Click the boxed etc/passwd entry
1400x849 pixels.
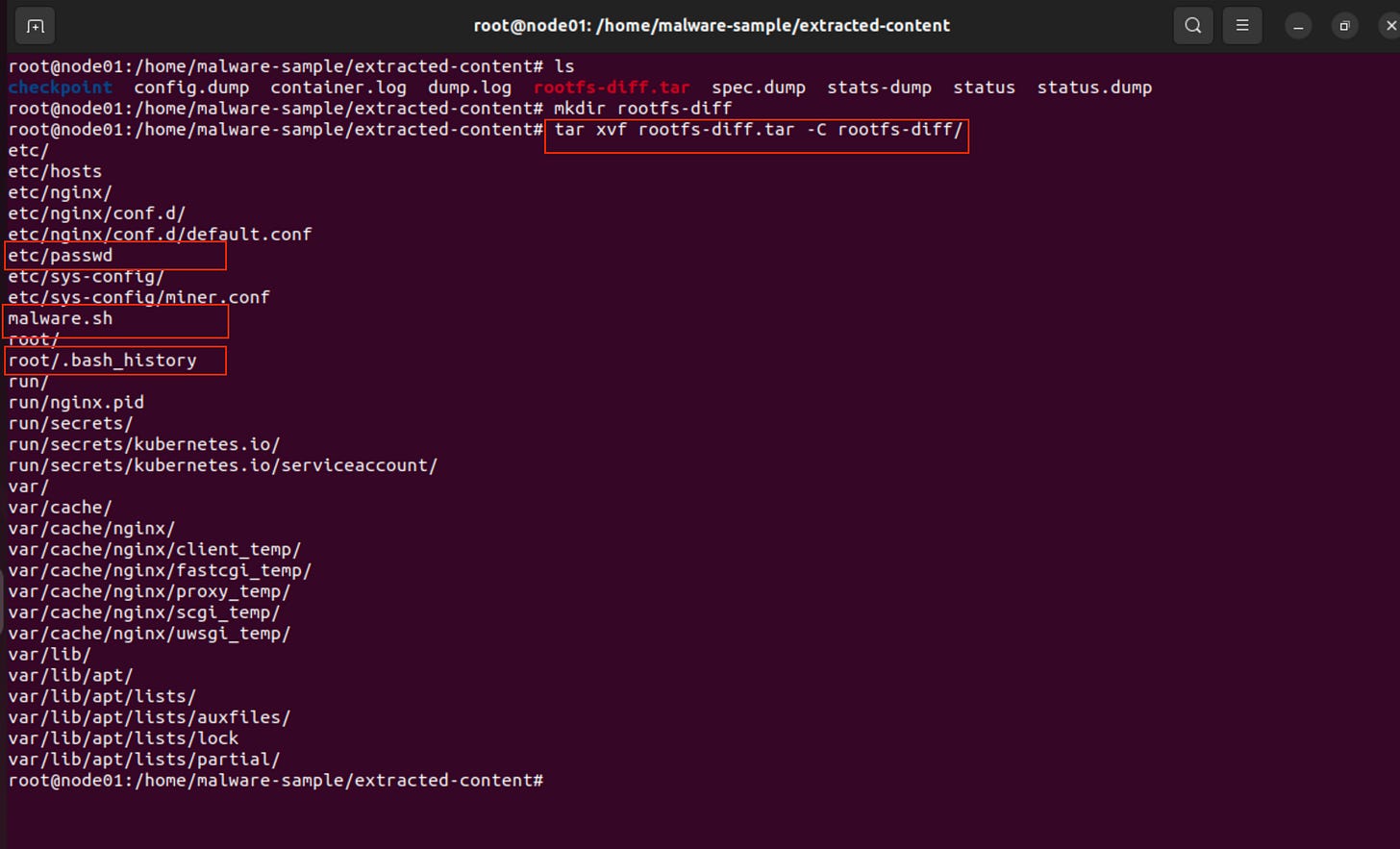pyautogui.click(x=61, y=256)
